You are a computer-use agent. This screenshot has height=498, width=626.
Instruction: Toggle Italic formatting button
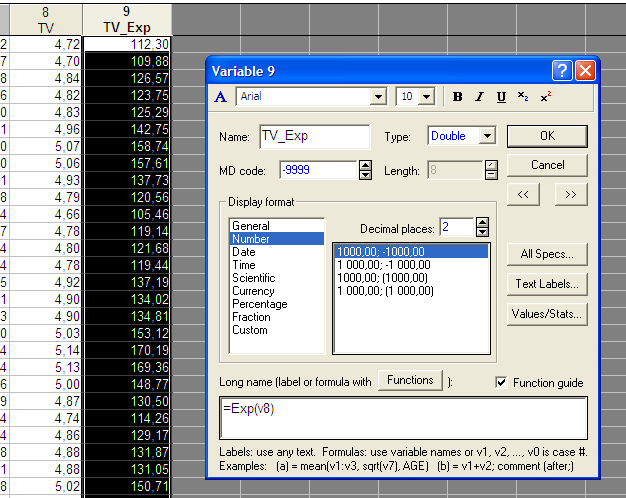click(479, 97)
